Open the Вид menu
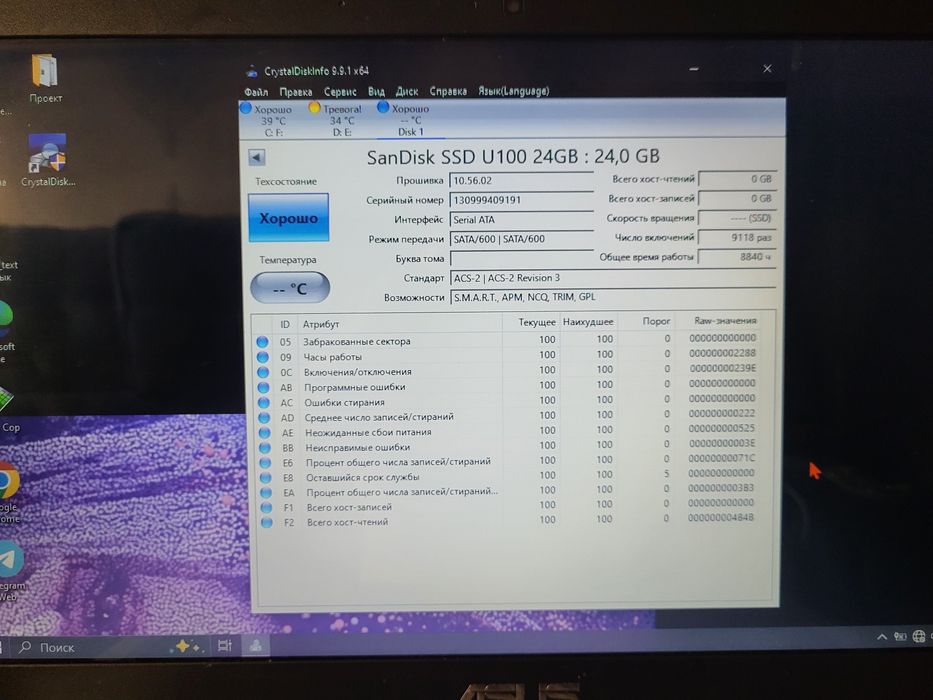 (x=376, y=92)
